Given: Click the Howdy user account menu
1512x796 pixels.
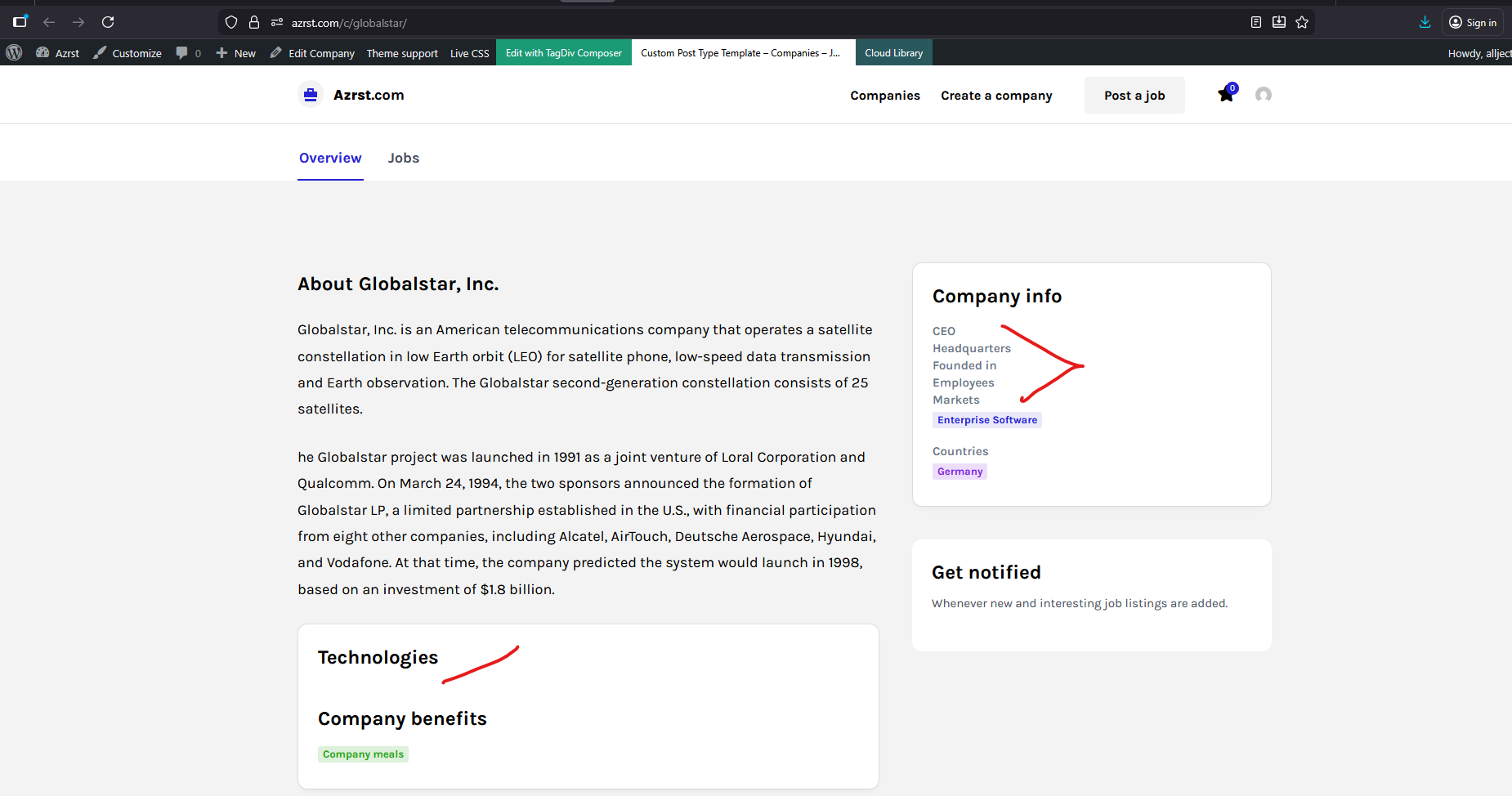Looking at the screenshot, I should pyautogui.click(x=1479, y=53).
